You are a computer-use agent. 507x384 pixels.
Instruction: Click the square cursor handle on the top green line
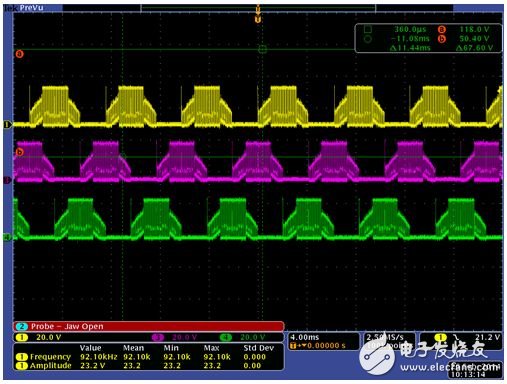[x=263, y=49]
